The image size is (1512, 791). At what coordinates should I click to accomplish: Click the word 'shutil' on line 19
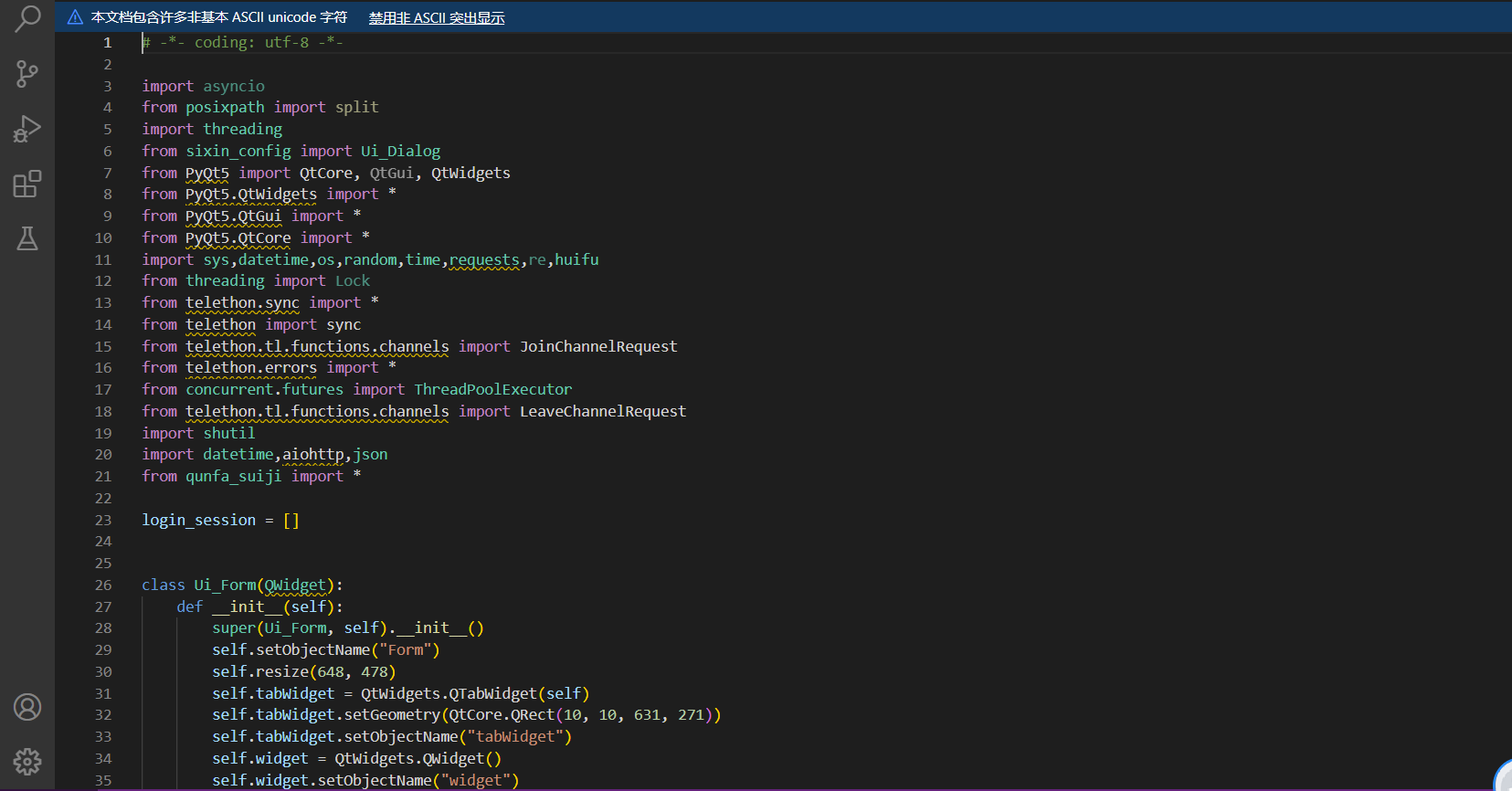coord(229,433)
